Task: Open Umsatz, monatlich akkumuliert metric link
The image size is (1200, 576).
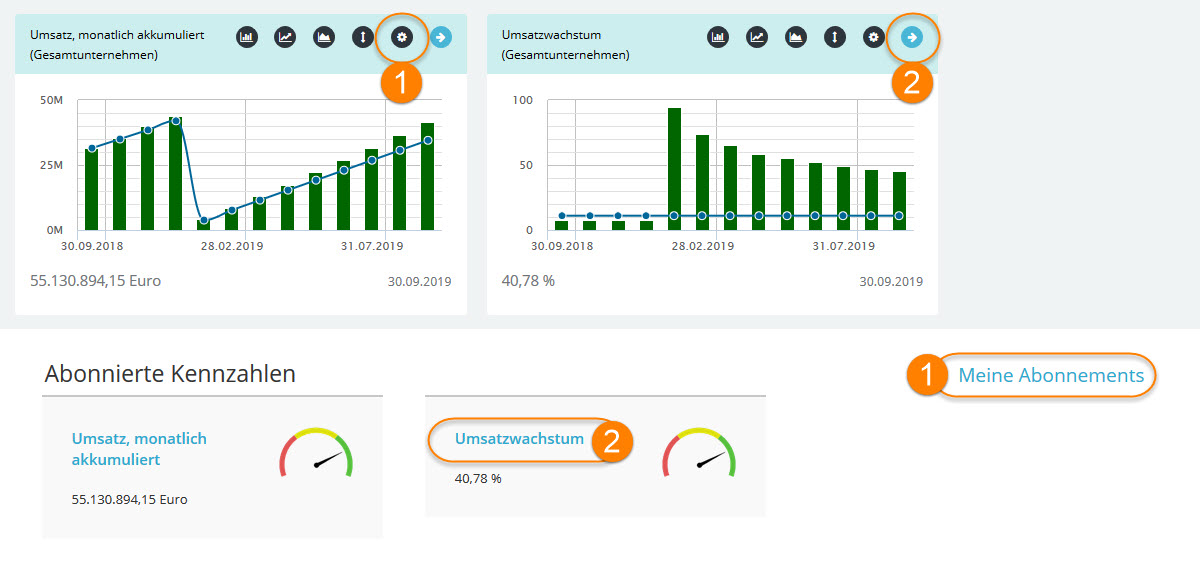Action: point(139,449)
